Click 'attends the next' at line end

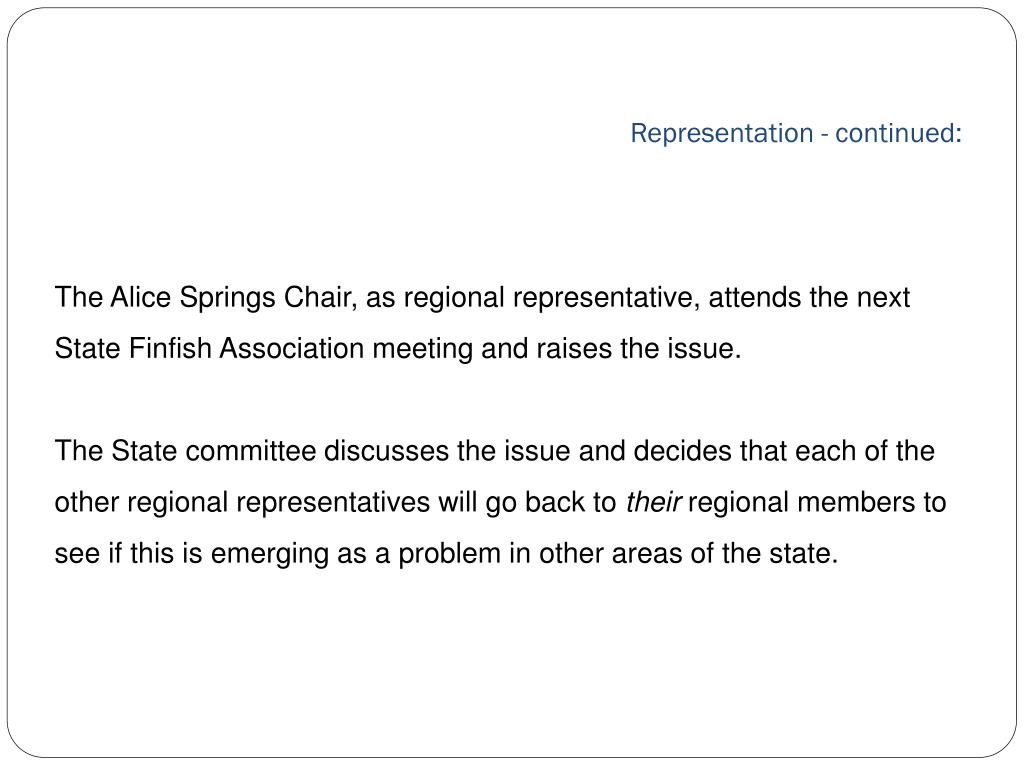pos(809,298)
